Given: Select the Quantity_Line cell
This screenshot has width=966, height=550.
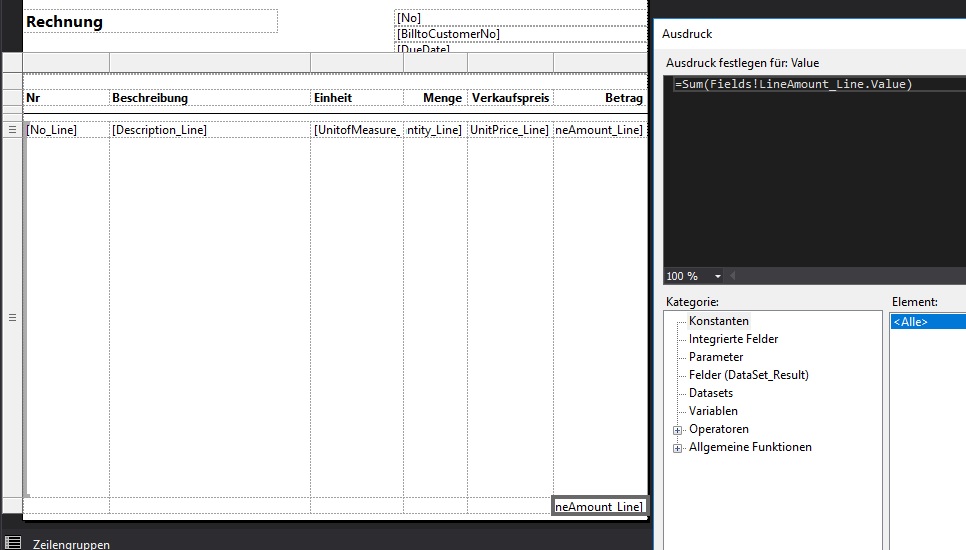Looking at the screenshot, I should point(436,130).
